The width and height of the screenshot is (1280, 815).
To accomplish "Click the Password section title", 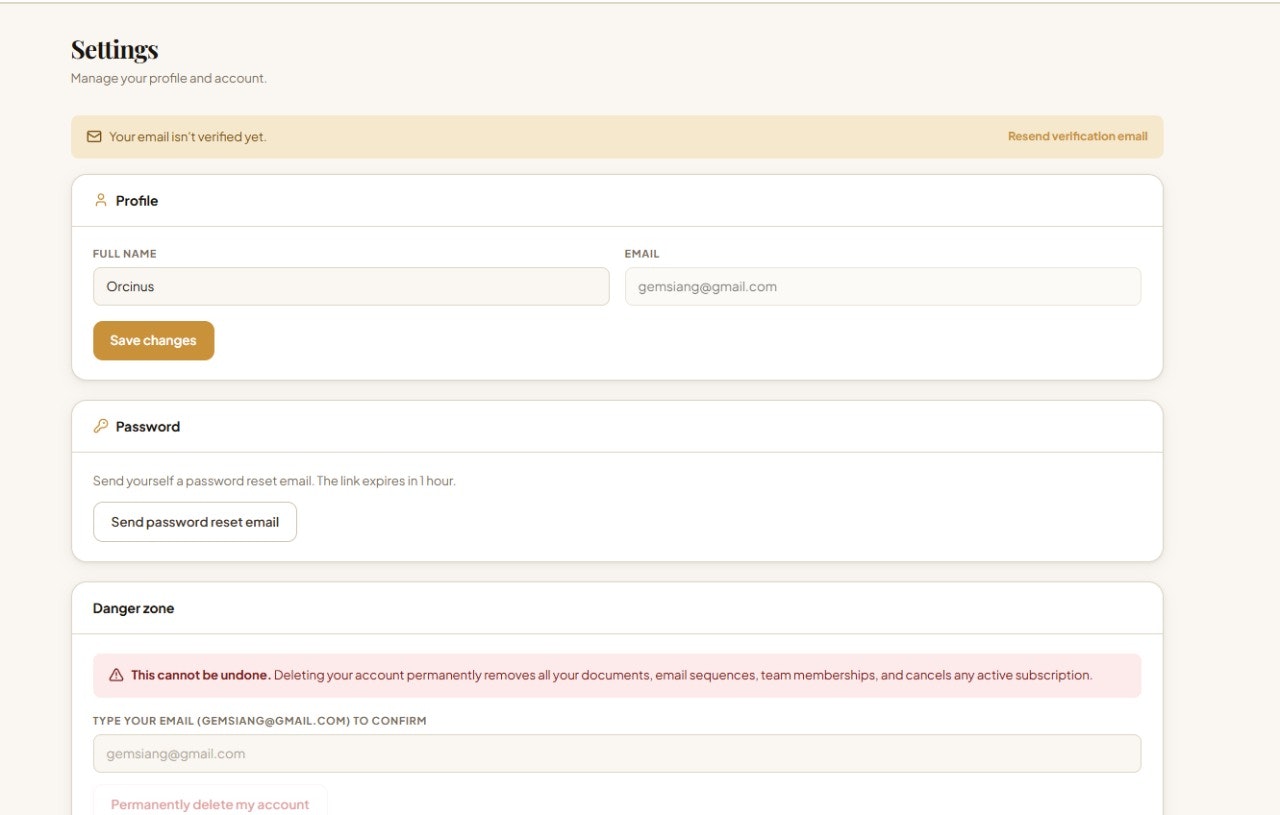I will (148, 426).
